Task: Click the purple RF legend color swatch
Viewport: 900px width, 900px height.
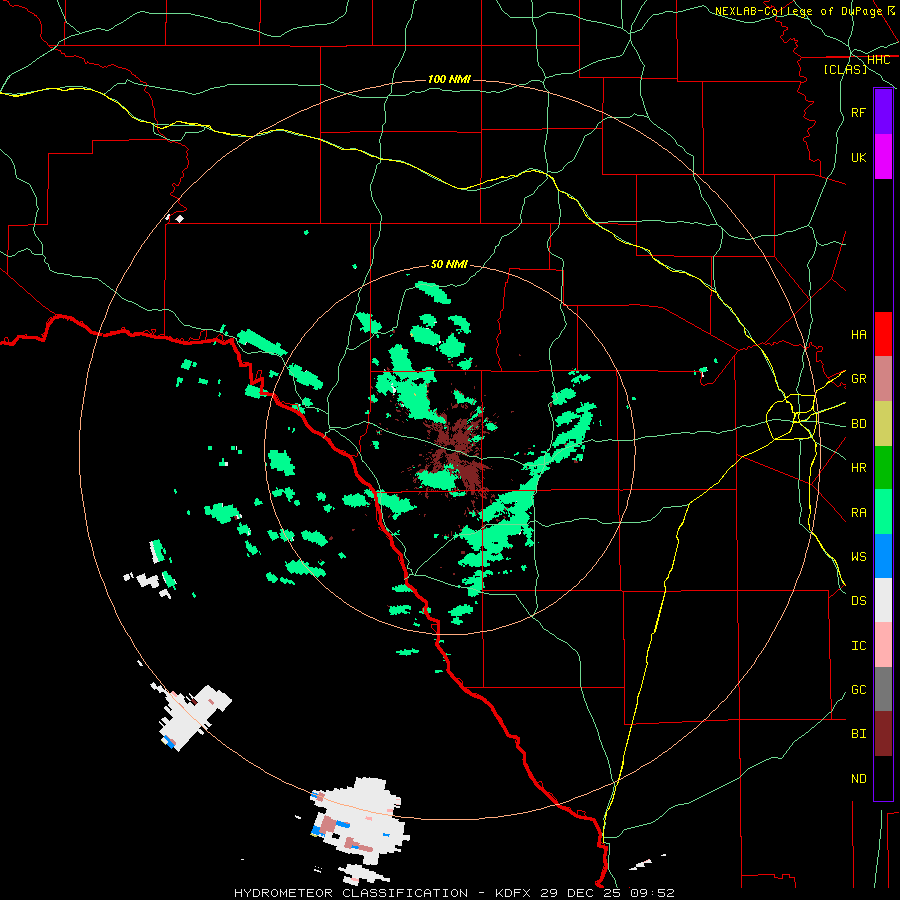Action: coord(883,112)
